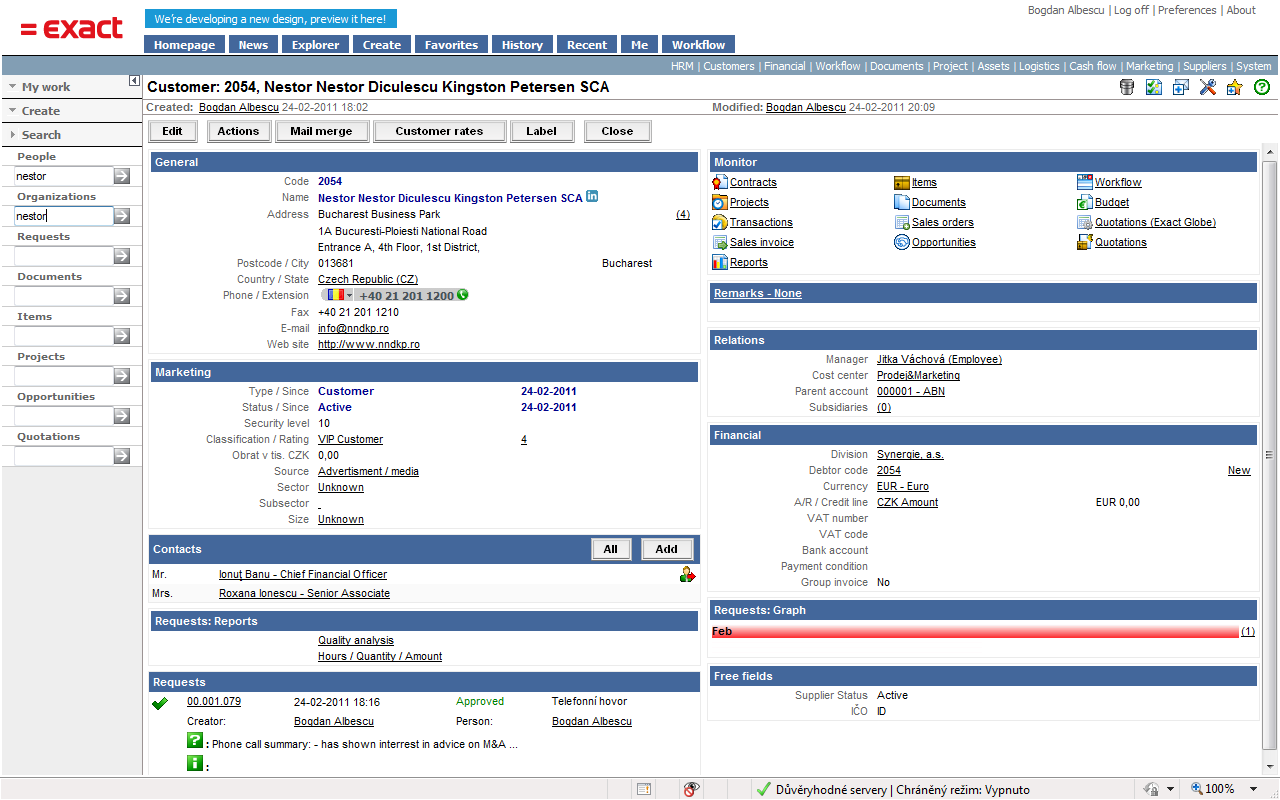Click the Log off link
This screenshot has height=800, width=1280.
[x=1131, y=10]
